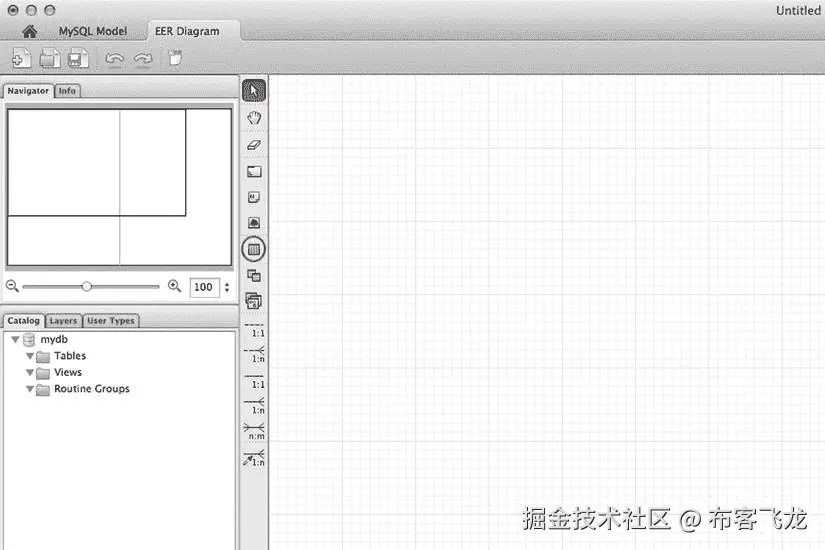
Task: Choose dashed 1:n non-identifying relationship tool
Action: [x=254, y=355]
